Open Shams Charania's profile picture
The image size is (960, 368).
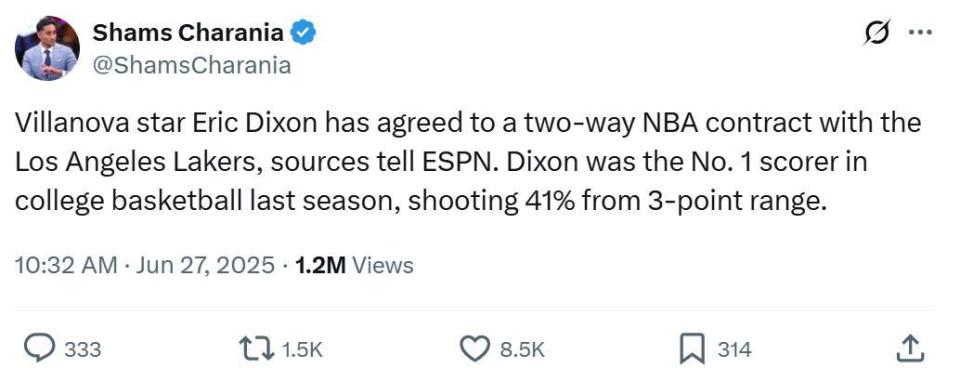coord(47,48)
